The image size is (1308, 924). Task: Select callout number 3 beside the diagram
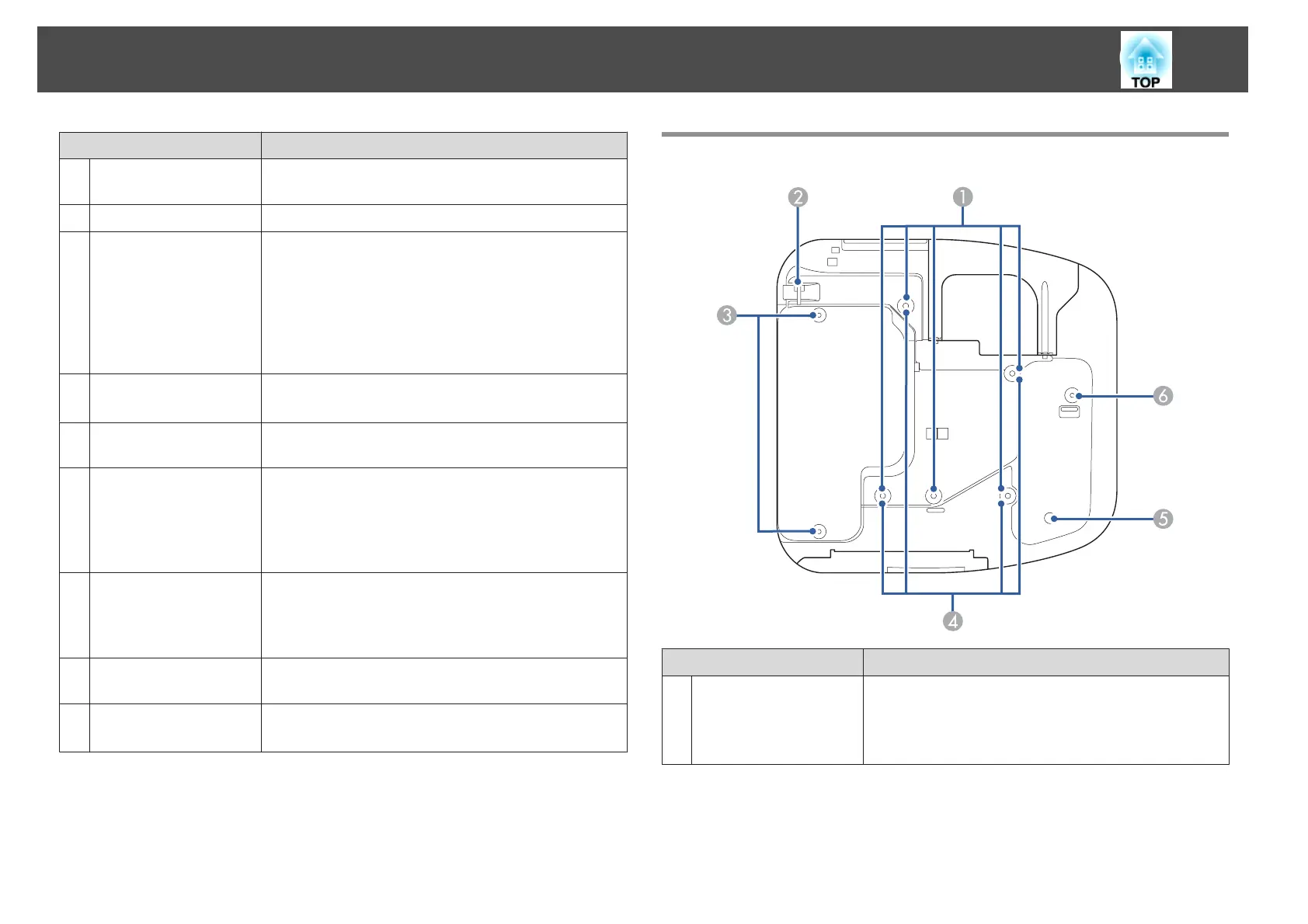tap(727, 315)
